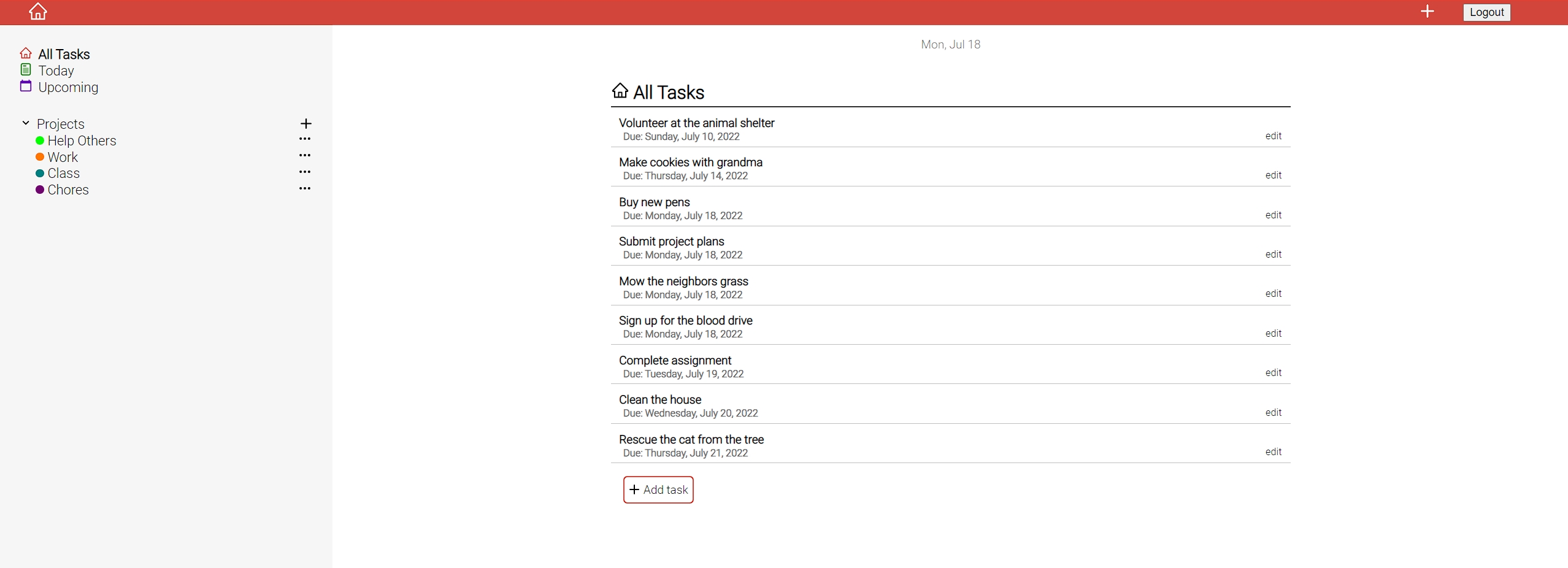The width and height of the screenshot is (1568, 568).
Task: Click the home icon in the red header bar
Action: [37, 12]
